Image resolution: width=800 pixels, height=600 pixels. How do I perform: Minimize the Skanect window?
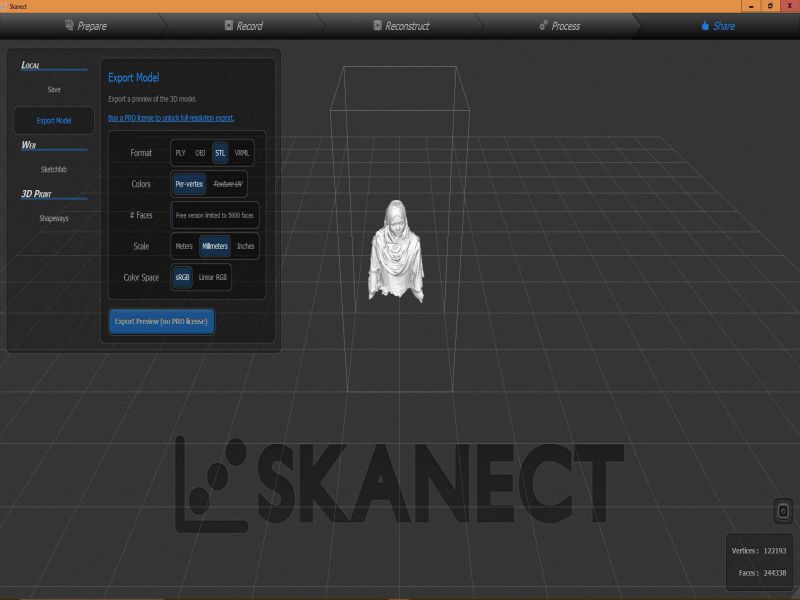coord(751,6)
